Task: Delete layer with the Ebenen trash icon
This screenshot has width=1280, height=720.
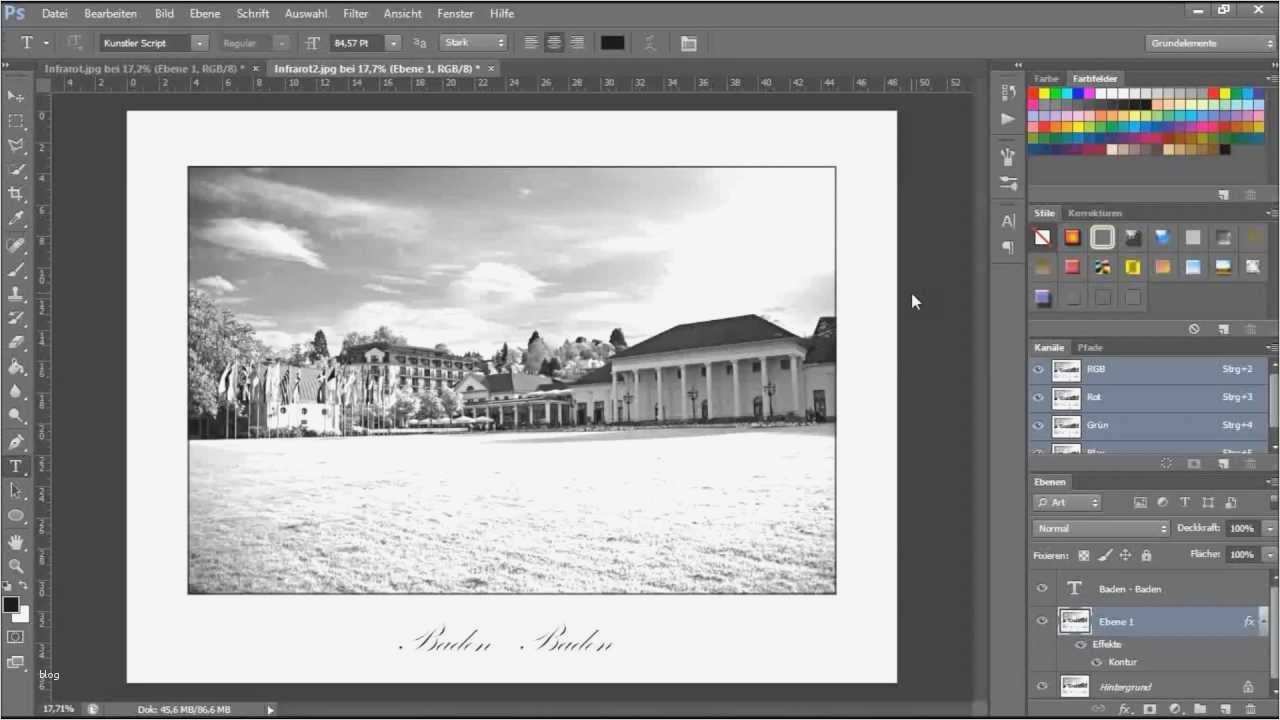Action: point(1250,709)
